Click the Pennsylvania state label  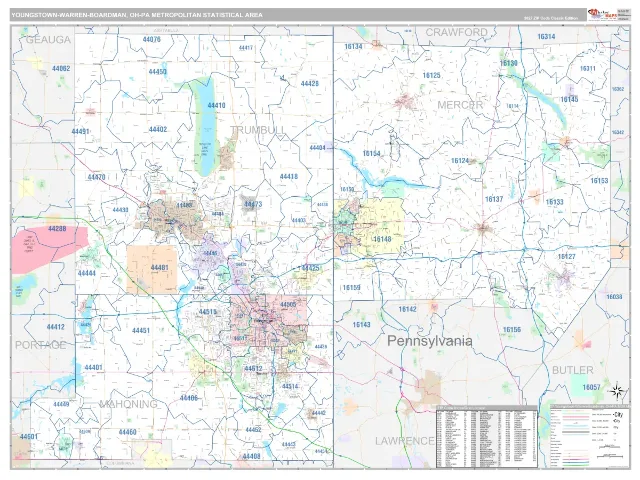429,341
